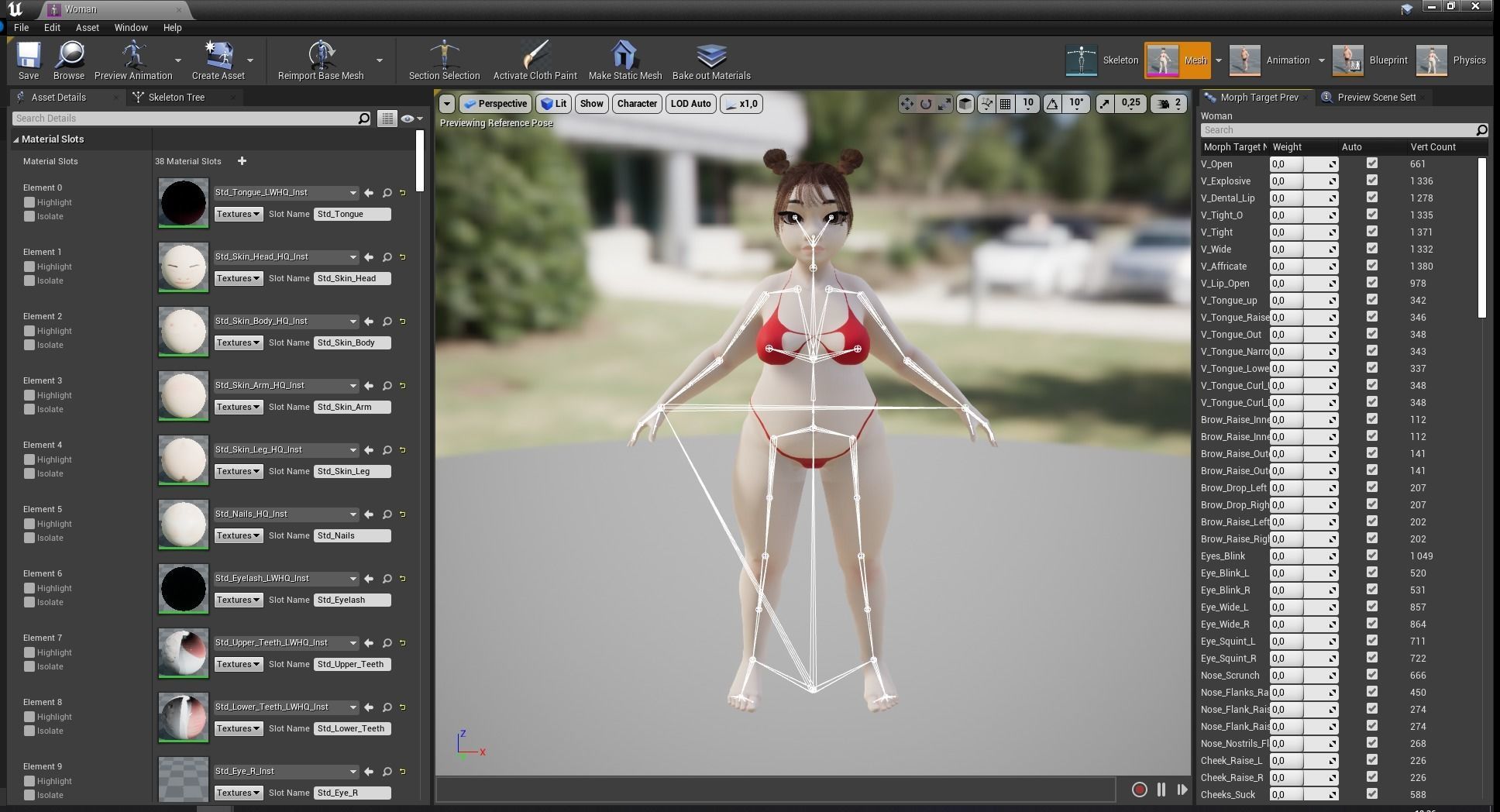Click Lit view mode button
Image resolution: width=1500 pixels, height=812 pixels.
(x=554, y=104)
